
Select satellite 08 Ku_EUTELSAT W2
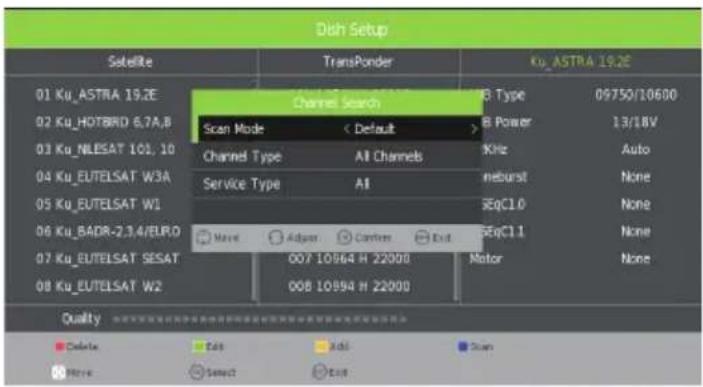[99, 286]
